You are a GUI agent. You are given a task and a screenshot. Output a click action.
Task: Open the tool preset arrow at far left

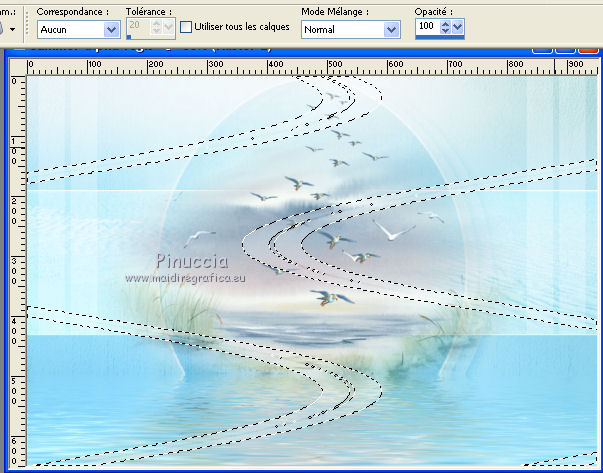coord(13,29)
